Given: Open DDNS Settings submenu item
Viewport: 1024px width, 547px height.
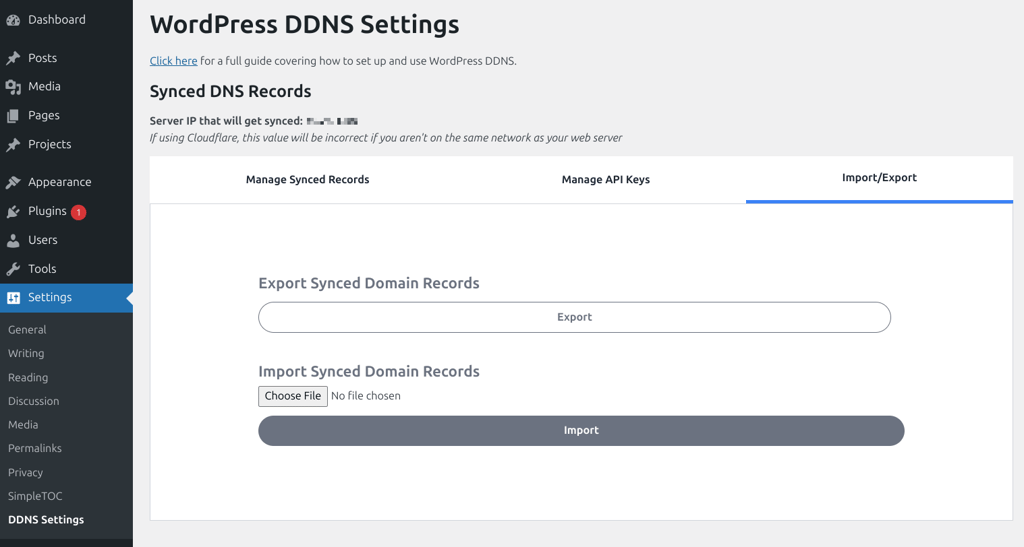Looking at the screenshot, I should pyautogui.click(x=46, y=520).
